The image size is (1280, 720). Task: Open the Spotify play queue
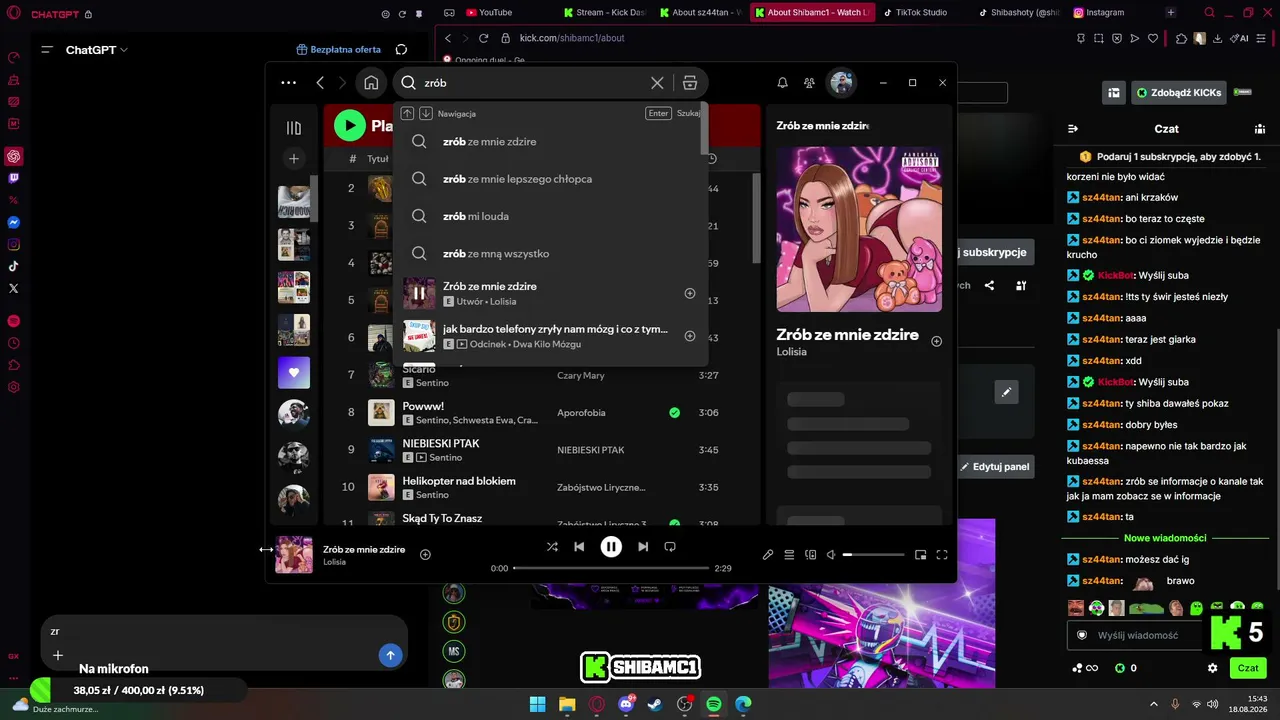tap(789, 555)
